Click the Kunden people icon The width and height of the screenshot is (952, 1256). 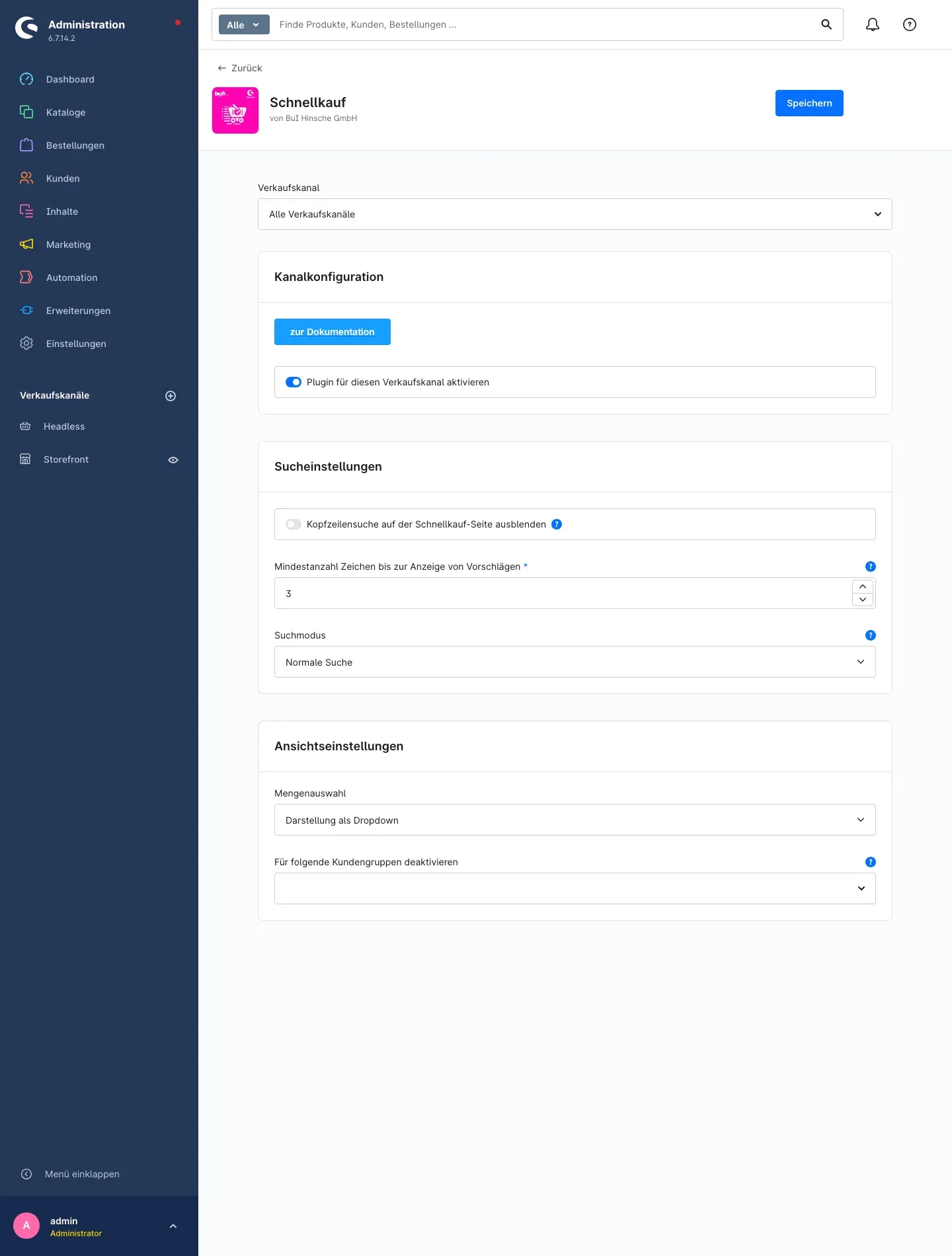(26, 178)
